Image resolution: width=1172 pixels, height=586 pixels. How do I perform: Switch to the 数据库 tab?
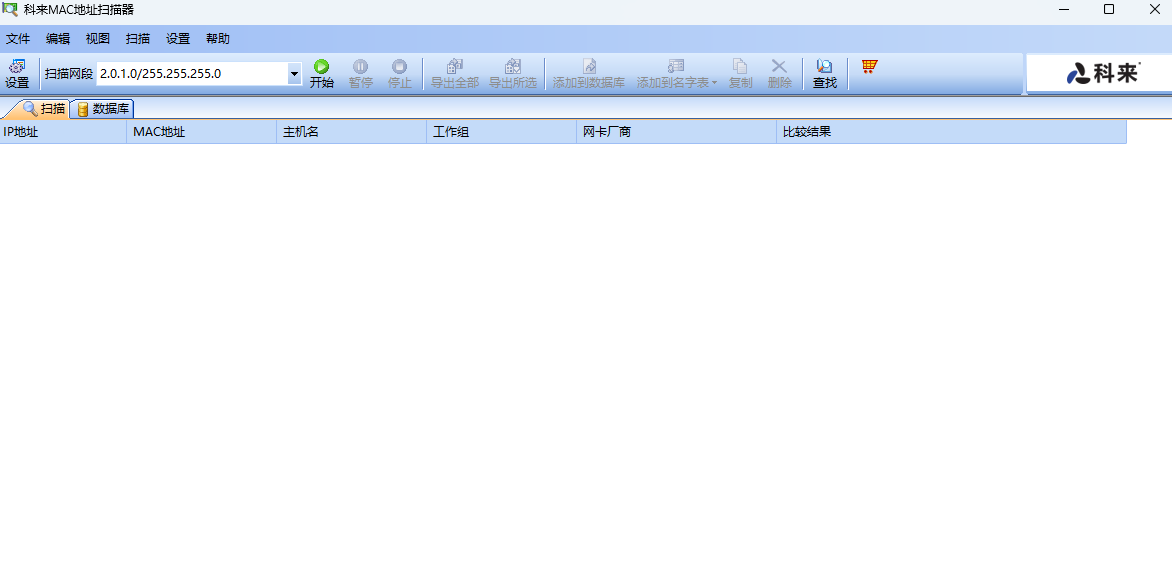pyautogui.click(x=103, y=109)
